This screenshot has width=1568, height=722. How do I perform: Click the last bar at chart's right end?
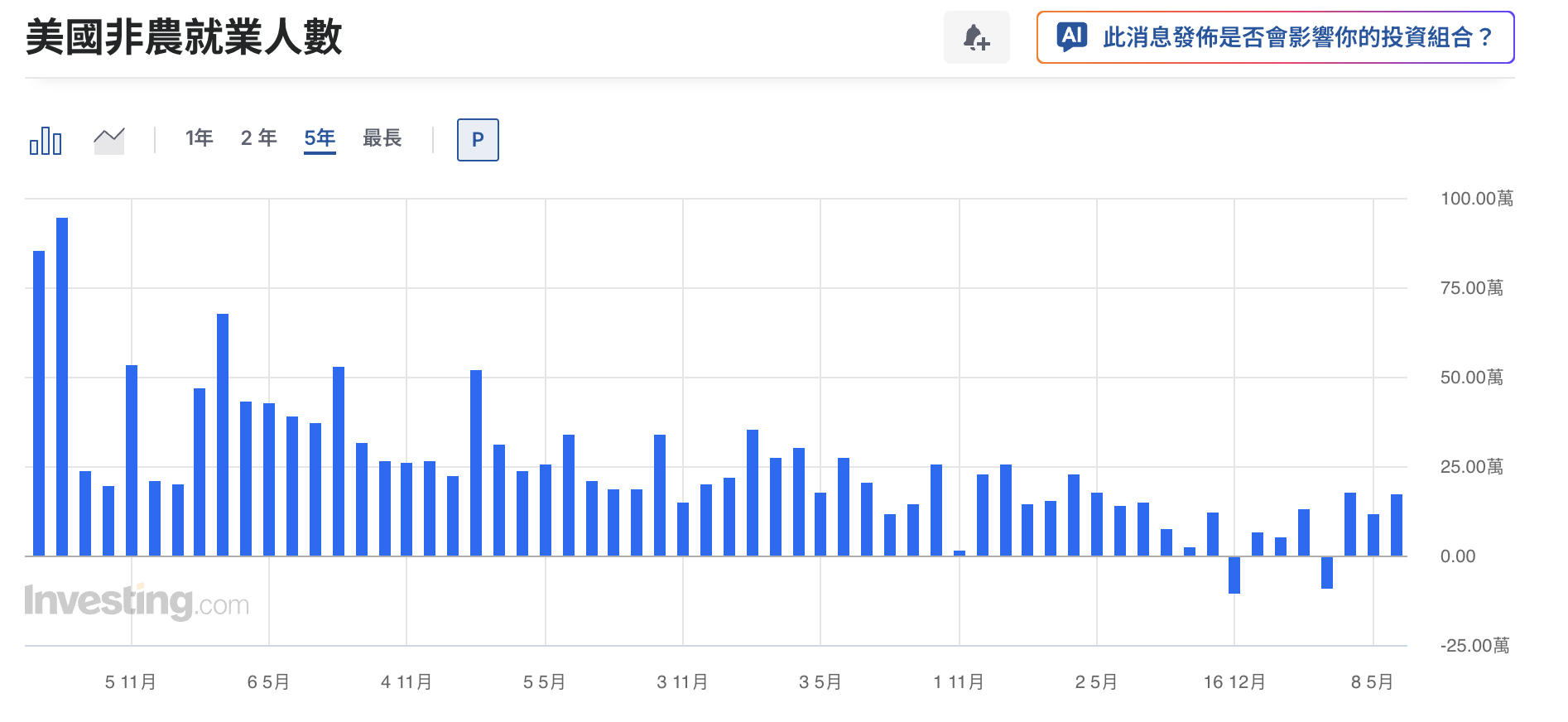point(1397,525)
